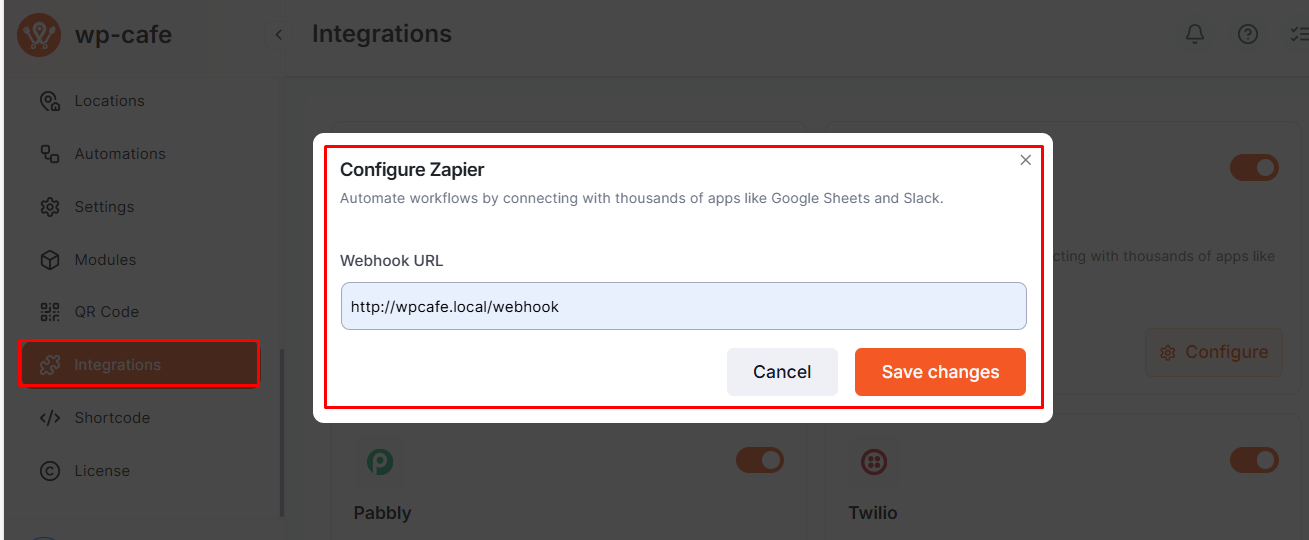
Task: Disable the top-right integration toggle
Action: (x=1254, y=168)
